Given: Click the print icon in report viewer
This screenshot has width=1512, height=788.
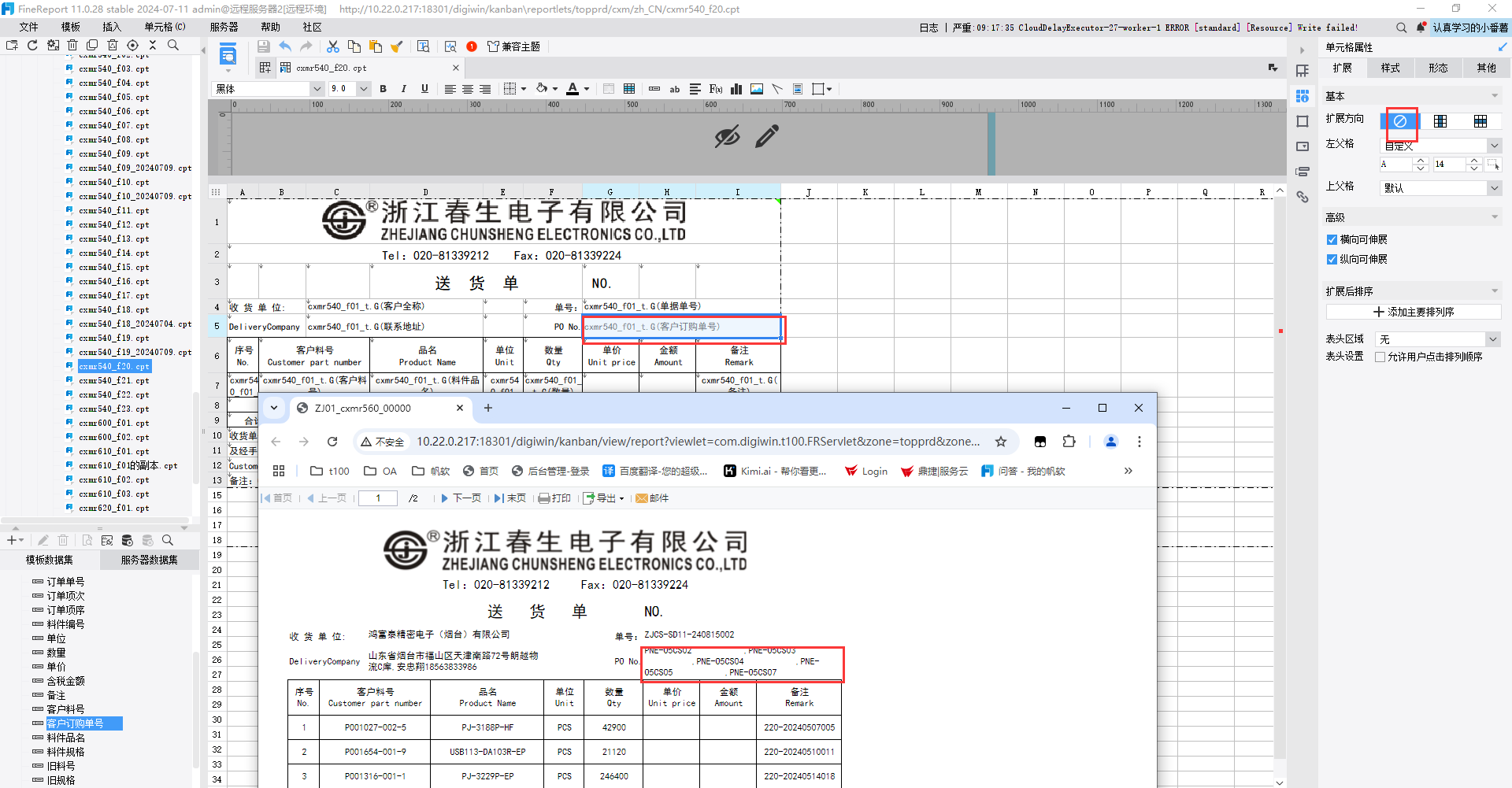Looking at the screenshot, I should pyautogui.click(x=554, y=498).
